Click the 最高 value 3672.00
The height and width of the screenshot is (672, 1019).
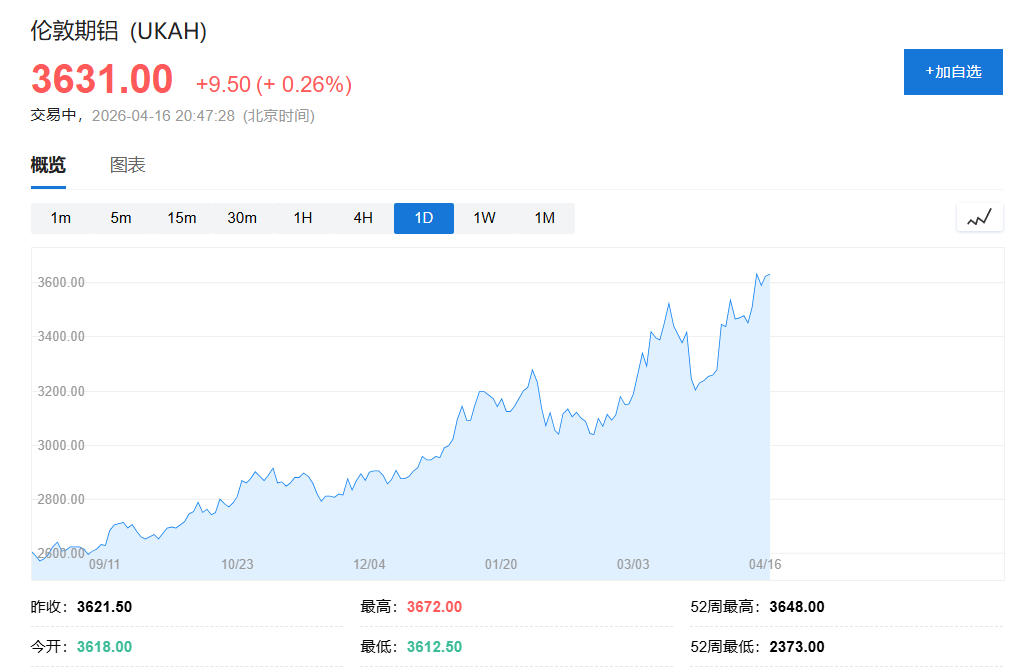coord(432,607)
